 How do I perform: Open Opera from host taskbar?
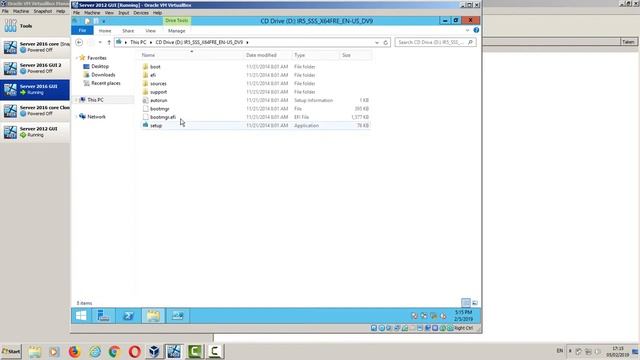tap(134, 351)
